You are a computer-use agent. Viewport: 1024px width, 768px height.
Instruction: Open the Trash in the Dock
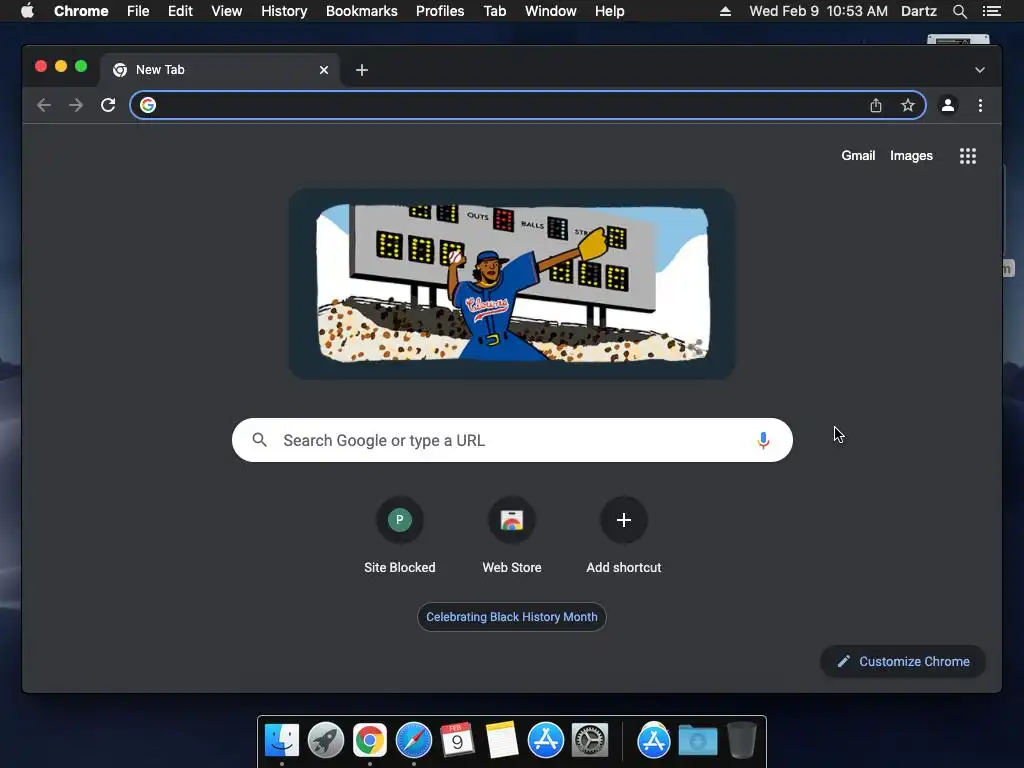pyautogui.click(x=741, y=741)
